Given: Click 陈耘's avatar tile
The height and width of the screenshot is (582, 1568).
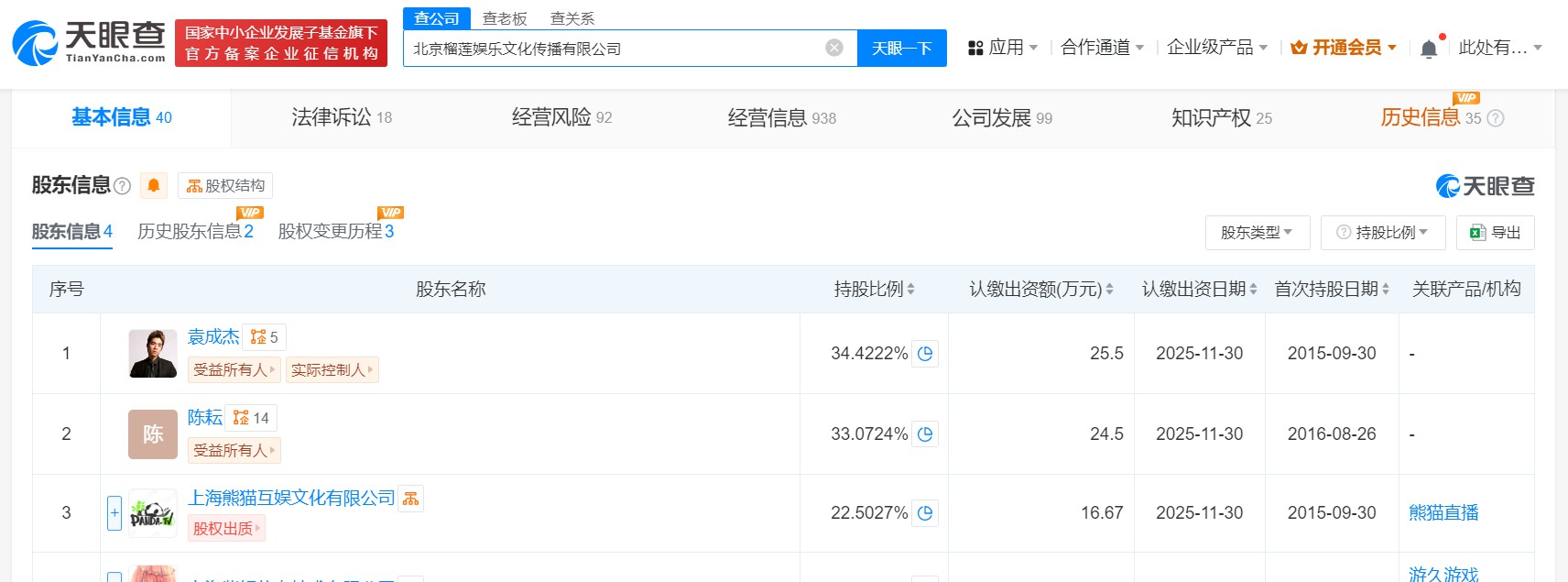Looking at the screenshot, I should [153, 434].
